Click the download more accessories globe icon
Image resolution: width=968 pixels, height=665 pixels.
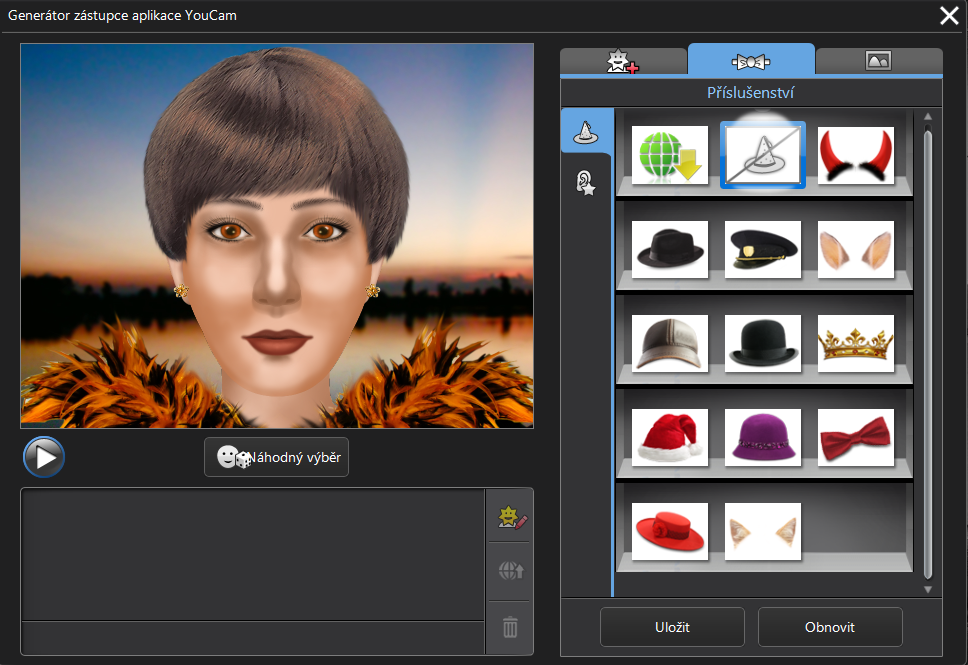(x=670, y=156)
